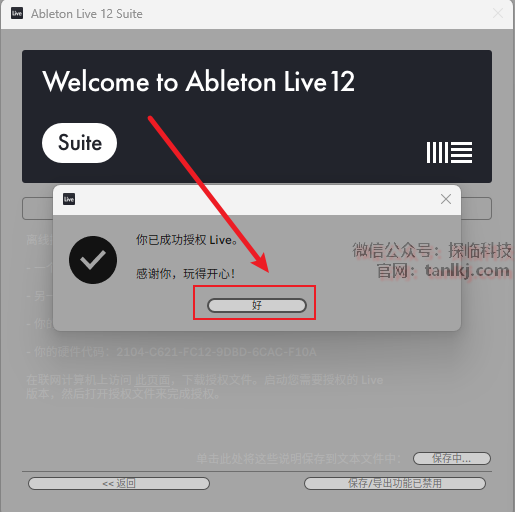Click the Live icon in the dialog header
The height and width of the screenshot is (512, 515).
pos(69,199)
